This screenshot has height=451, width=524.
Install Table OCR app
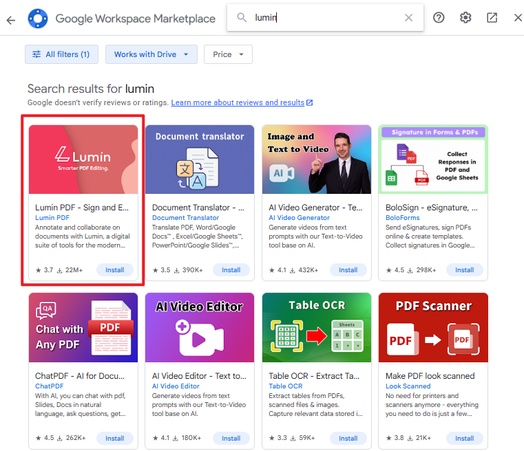(348, 438)
